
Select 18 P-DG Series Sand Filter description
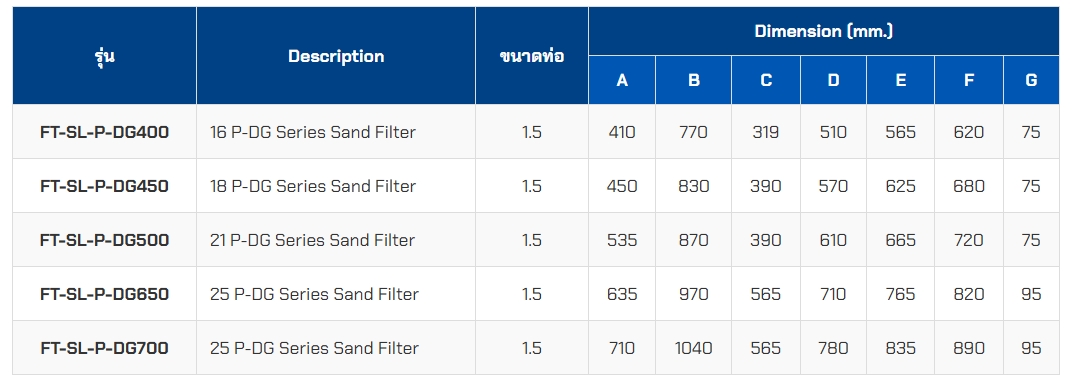tap(313, 186)
